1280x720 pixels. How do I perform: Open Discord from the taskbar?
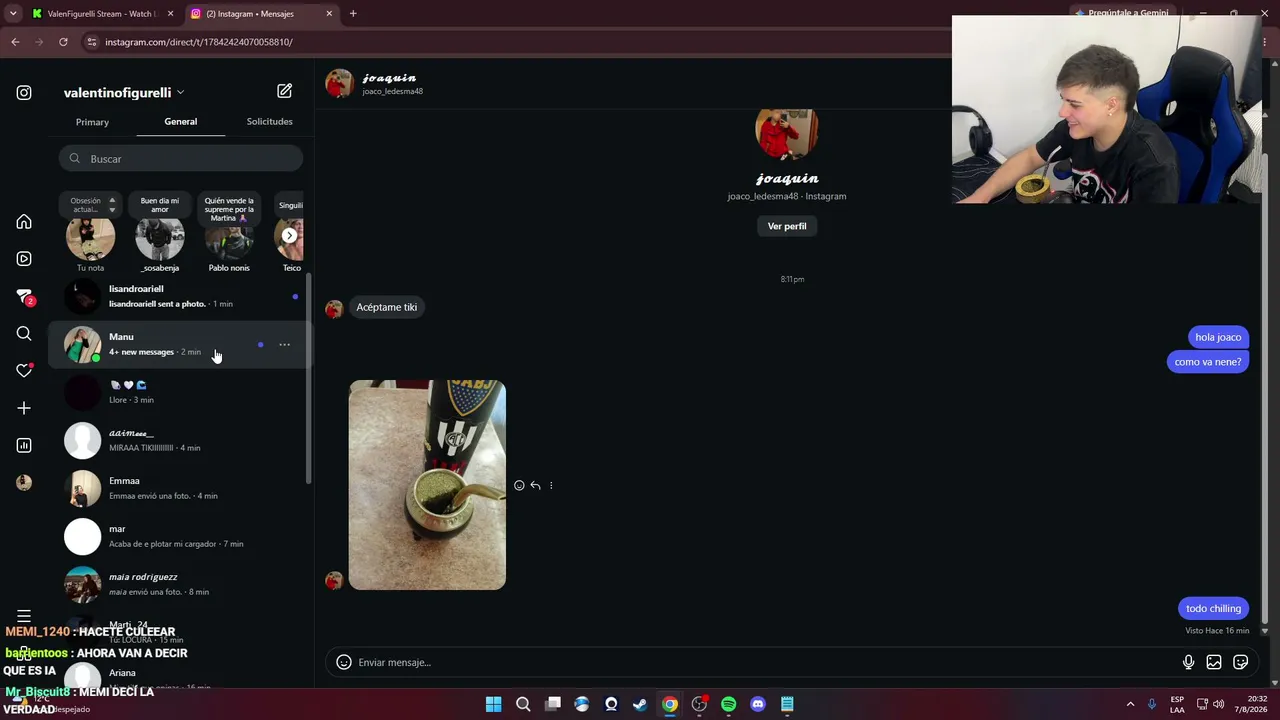click(x=758, y=704)
